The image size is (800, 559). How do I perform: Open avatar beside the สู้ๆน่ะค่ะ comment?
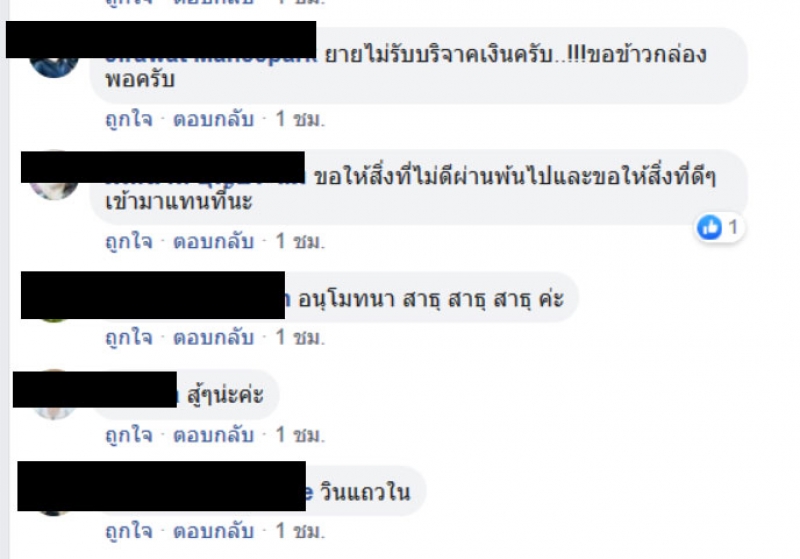pyautogui.click(x=54, y=412)
